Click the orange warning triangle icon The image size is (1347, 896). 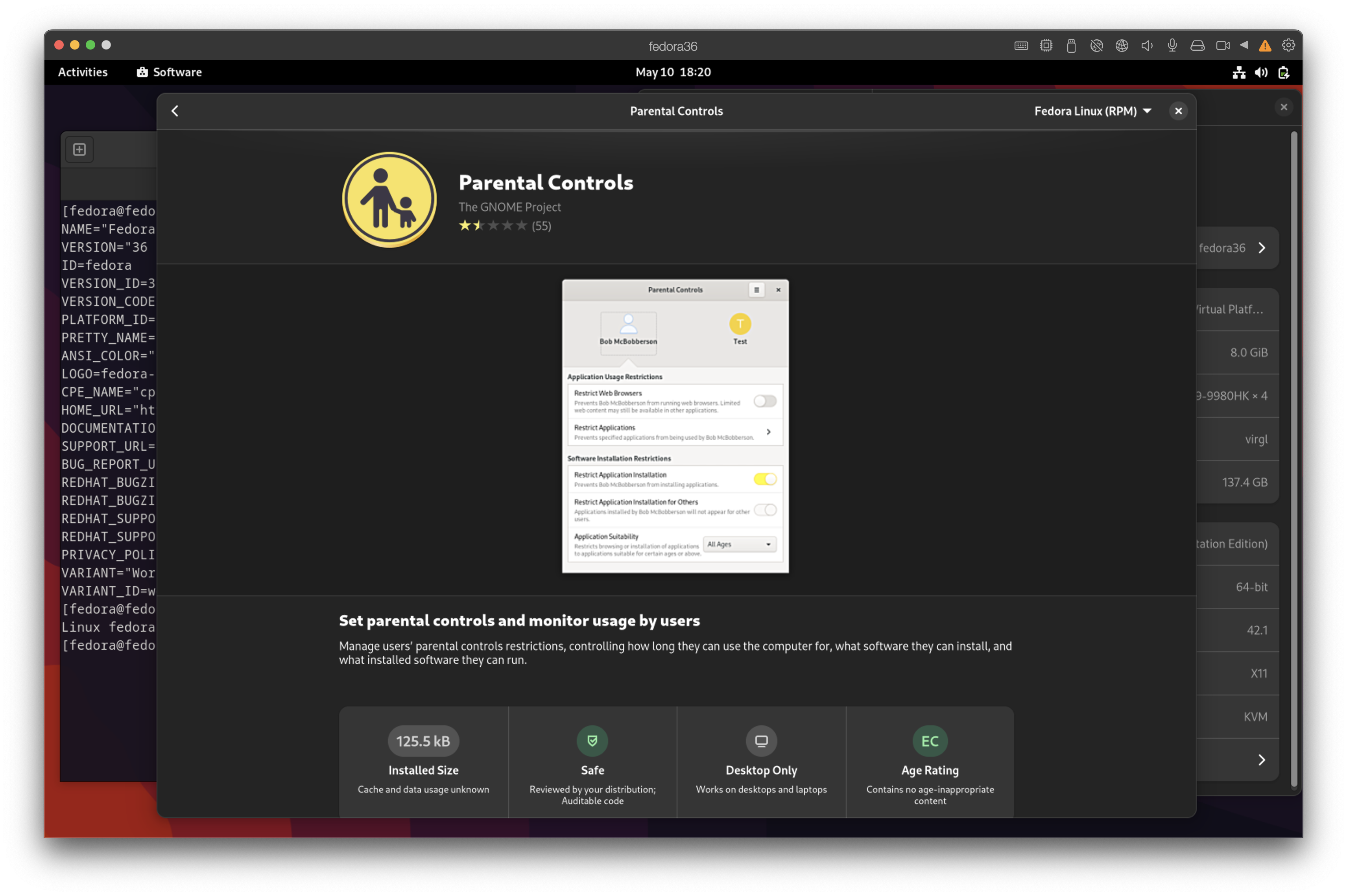coord(1265,46)
